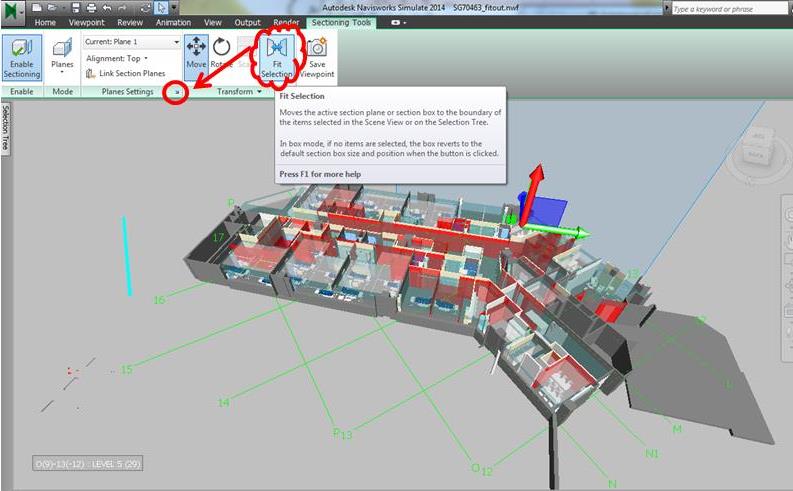Click the Undo arrow icon
This screenshot has height=491, width=793.
(107, 8)
